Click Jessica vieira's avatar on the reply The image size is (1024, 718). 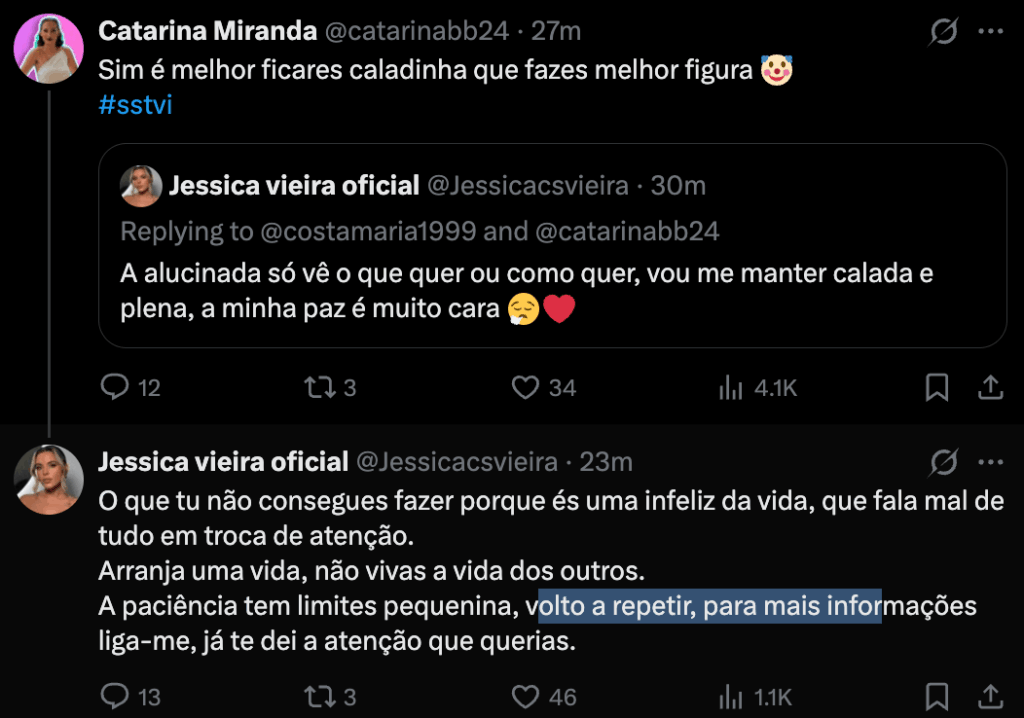click(48, 479)
